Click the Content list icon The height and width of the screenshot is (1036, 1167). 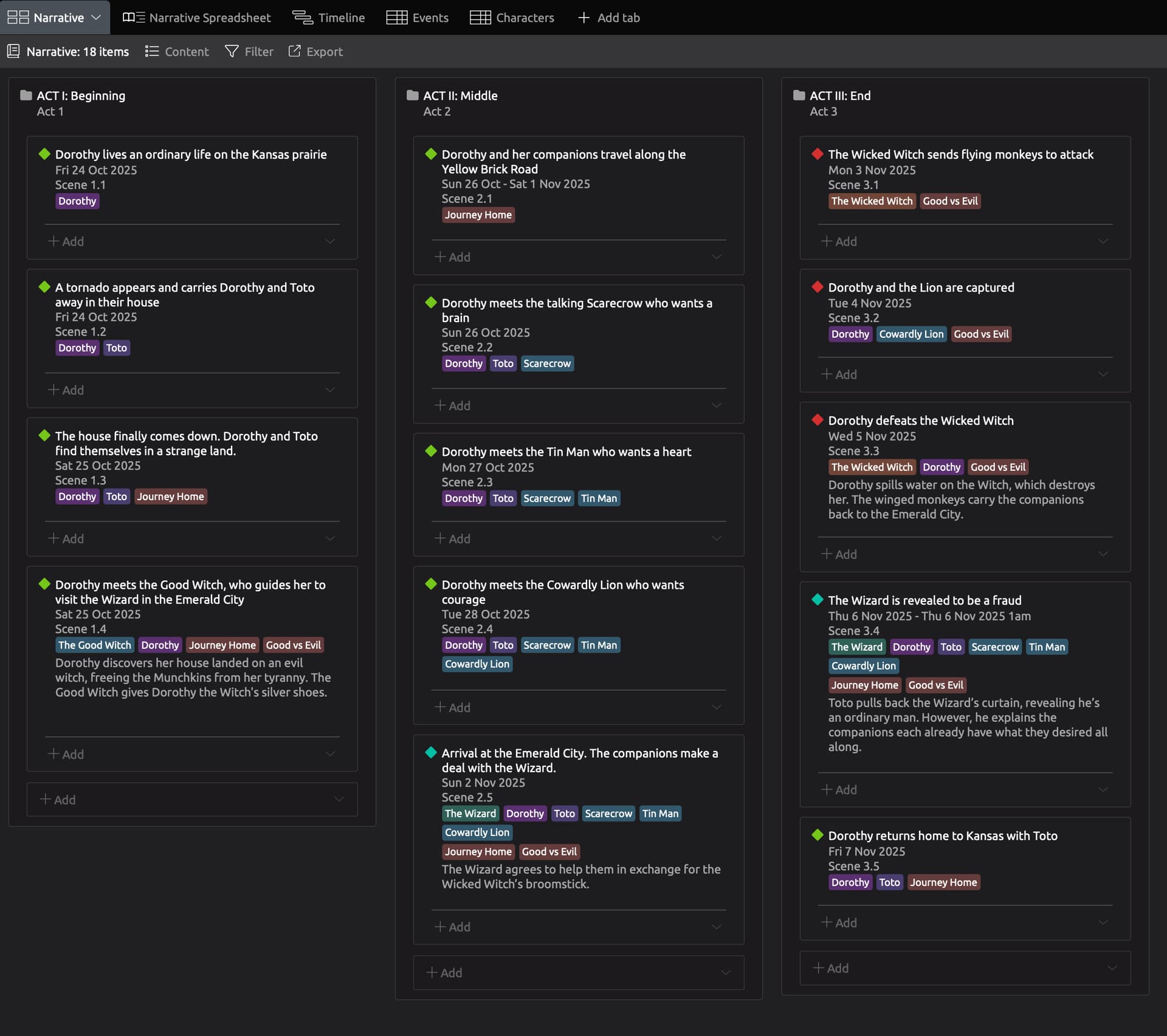pos(152,52)
